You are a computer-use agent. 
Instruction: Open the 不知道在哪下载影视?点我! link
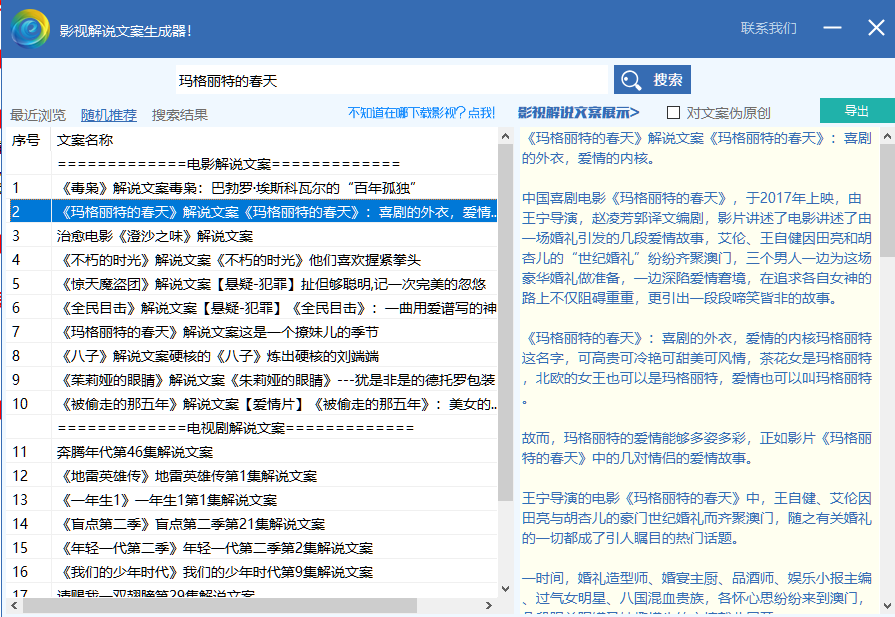421,112
